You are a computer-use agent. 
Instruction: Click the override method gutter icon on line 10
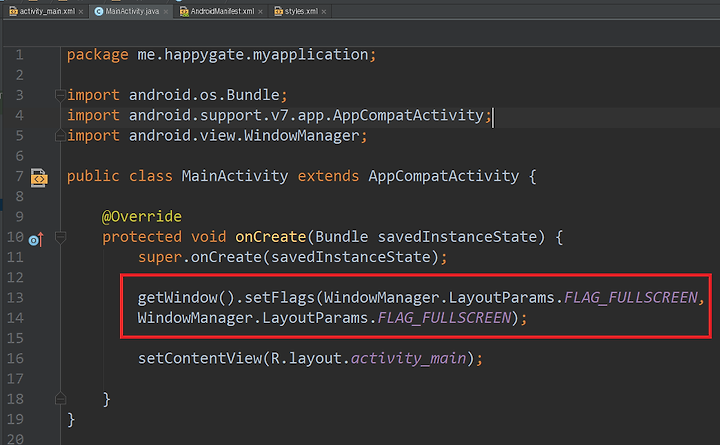[x=36, y=239]
